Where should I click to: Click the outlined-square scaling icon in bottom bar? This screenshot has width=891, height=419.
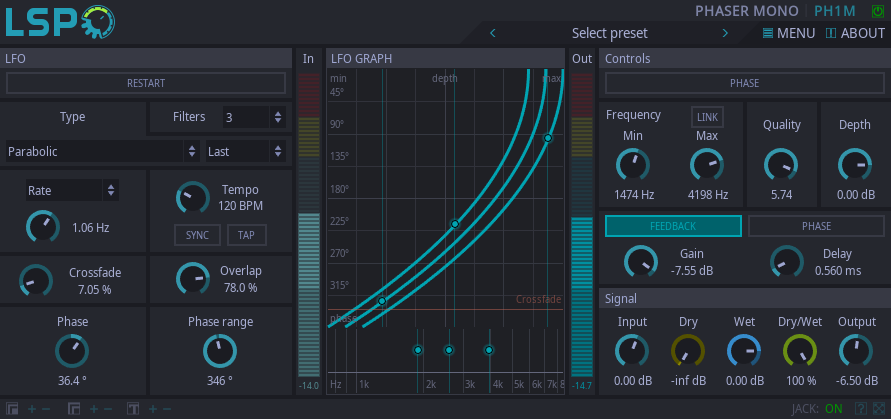click(74, 409)
